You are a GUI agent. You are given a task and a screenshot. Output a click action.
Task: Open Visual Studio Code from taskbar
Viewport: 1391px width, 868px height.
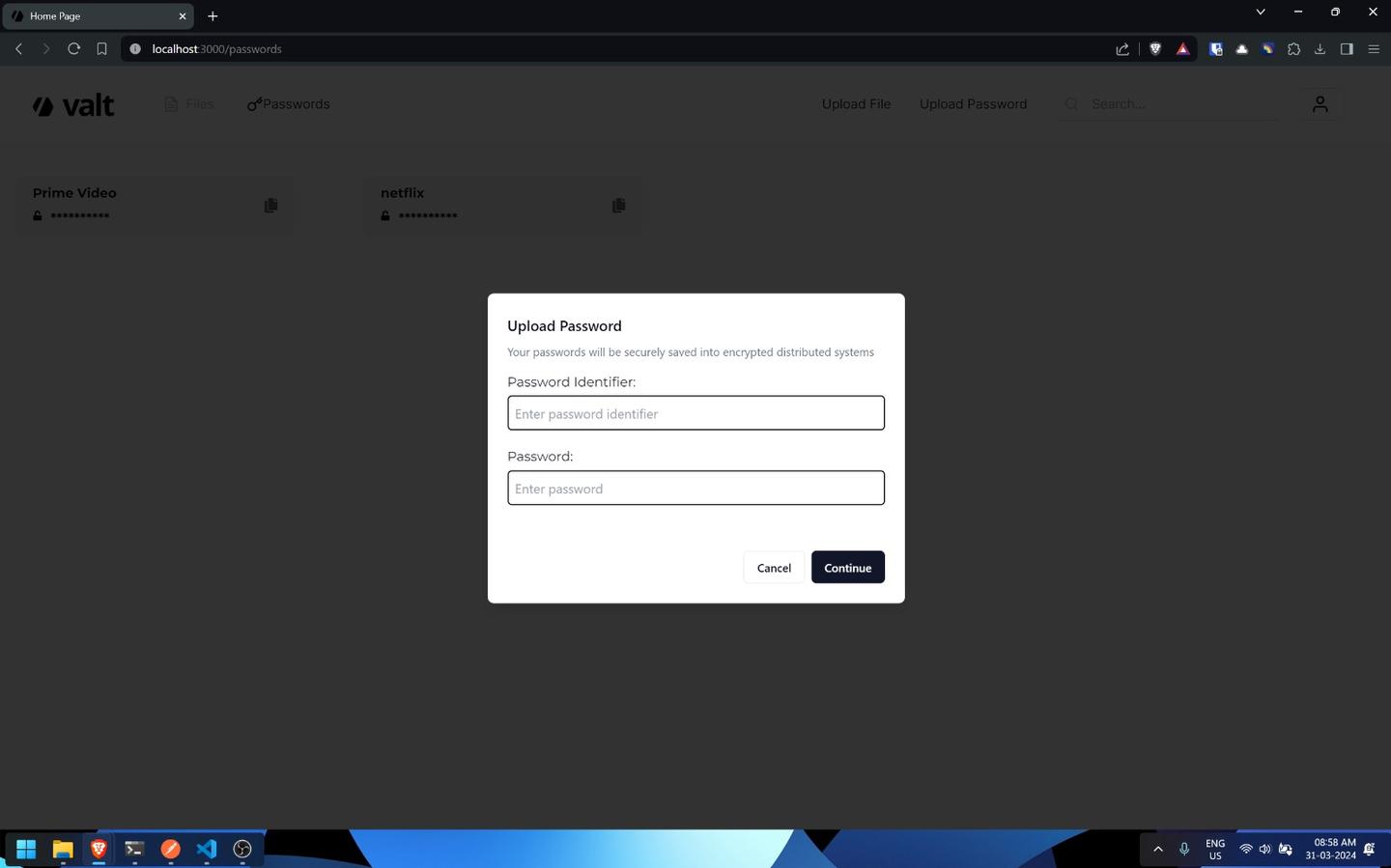click(207, 849)
